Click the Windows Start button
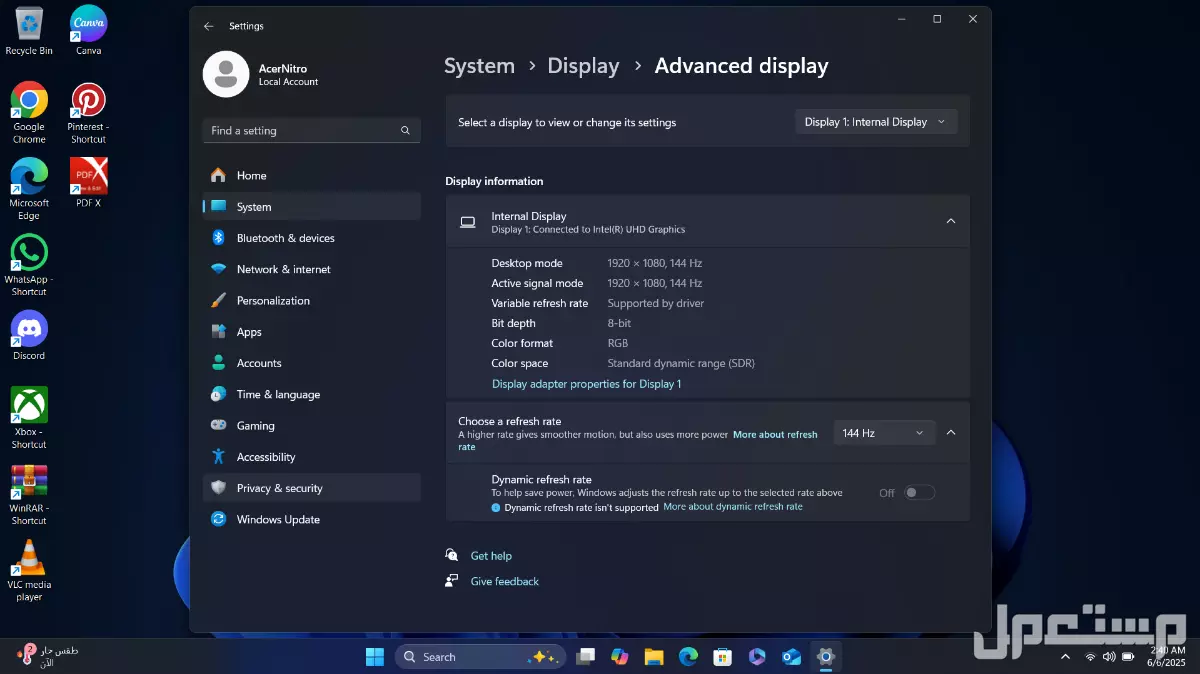This screenshot has width=1200, height=674. pos(375,657)
